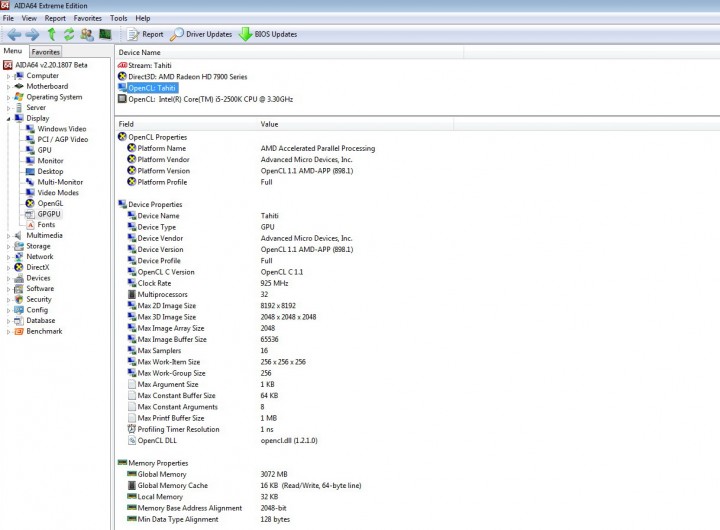
Task: Expand the Computer tree node
Action: coord(8,76)
